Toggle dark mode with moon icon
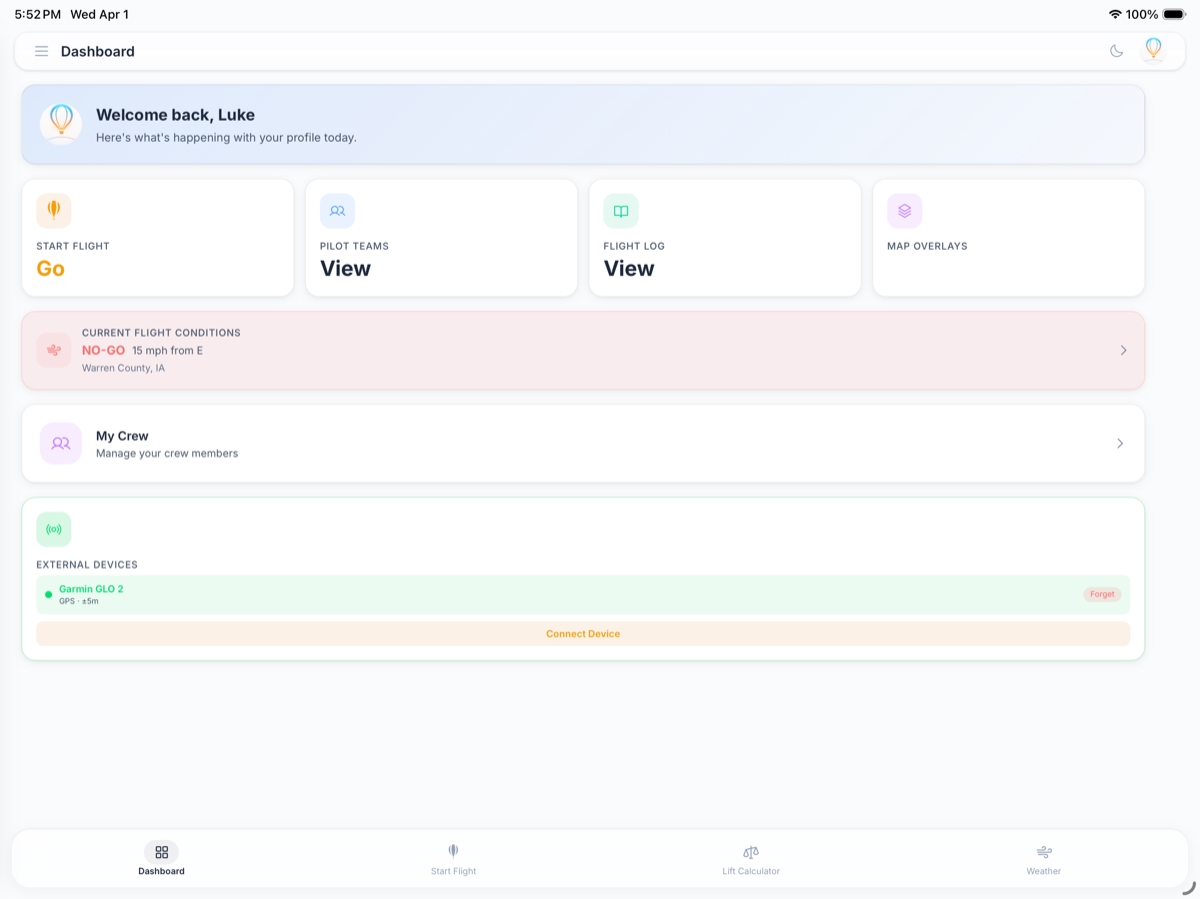Viewport: 1200px width, 899px height. click(x=1116, y=51)
